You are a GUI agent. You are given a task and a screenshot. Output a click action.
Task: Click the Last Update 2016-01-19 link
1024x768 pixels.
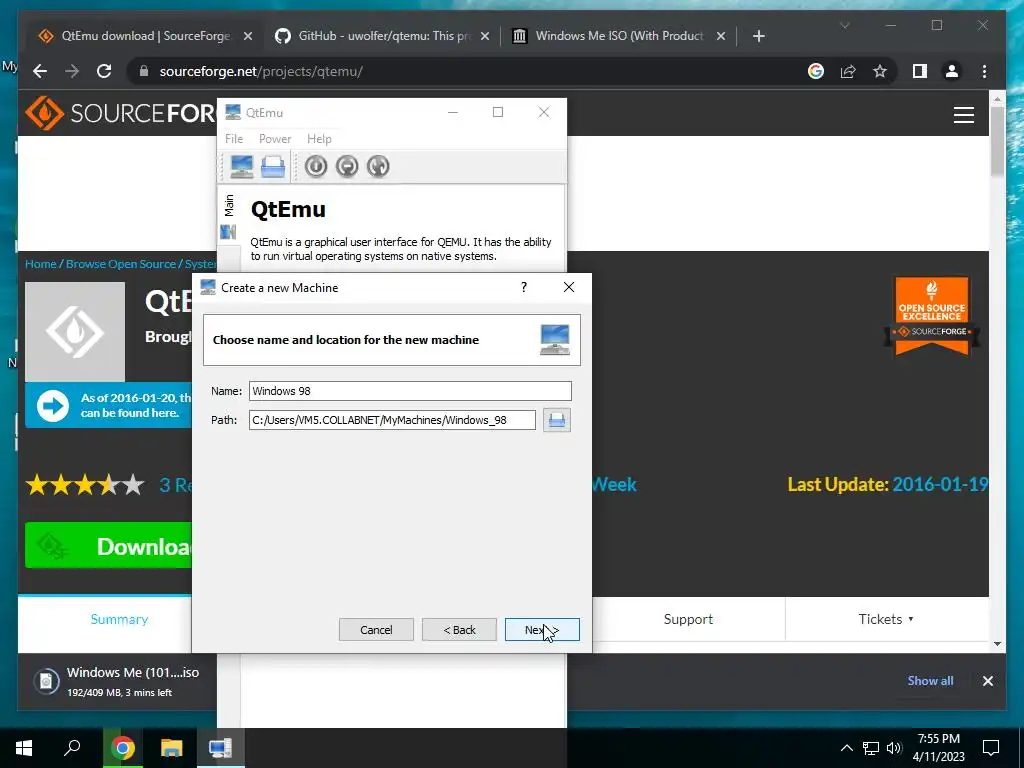(939, 485)
